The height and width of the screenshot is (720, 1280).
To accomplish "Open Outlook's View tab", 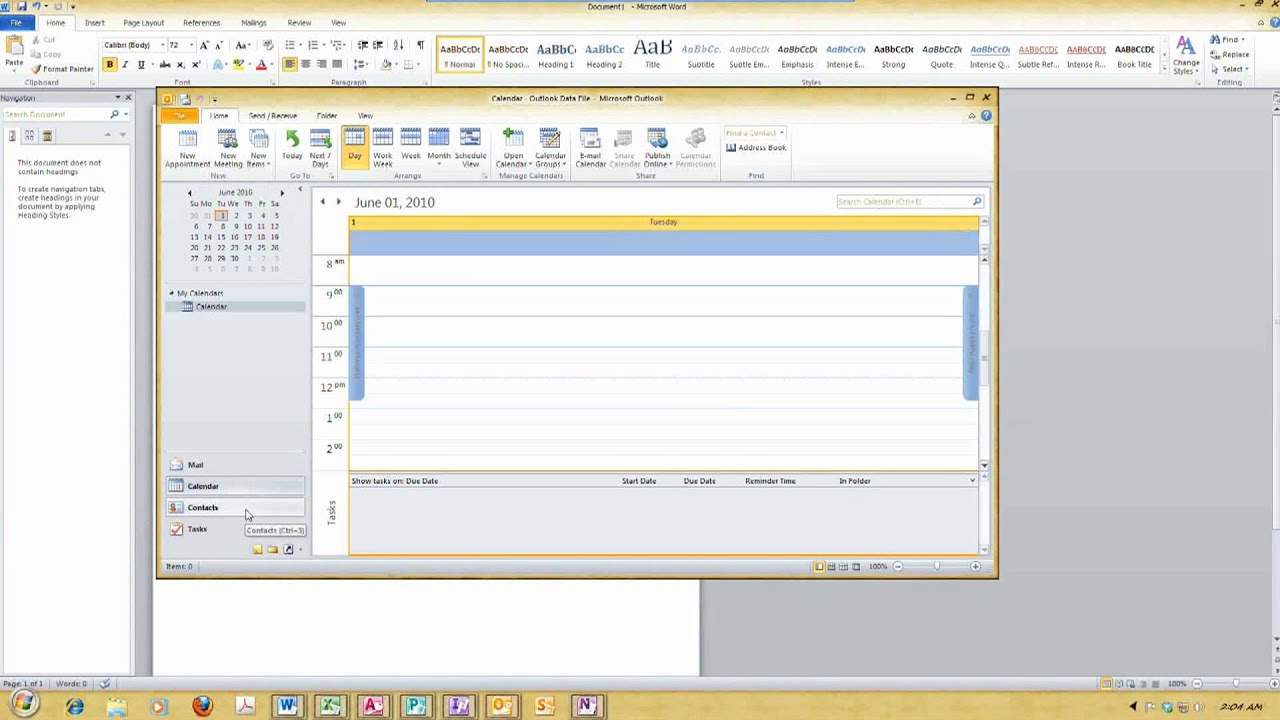I will 365,116.
